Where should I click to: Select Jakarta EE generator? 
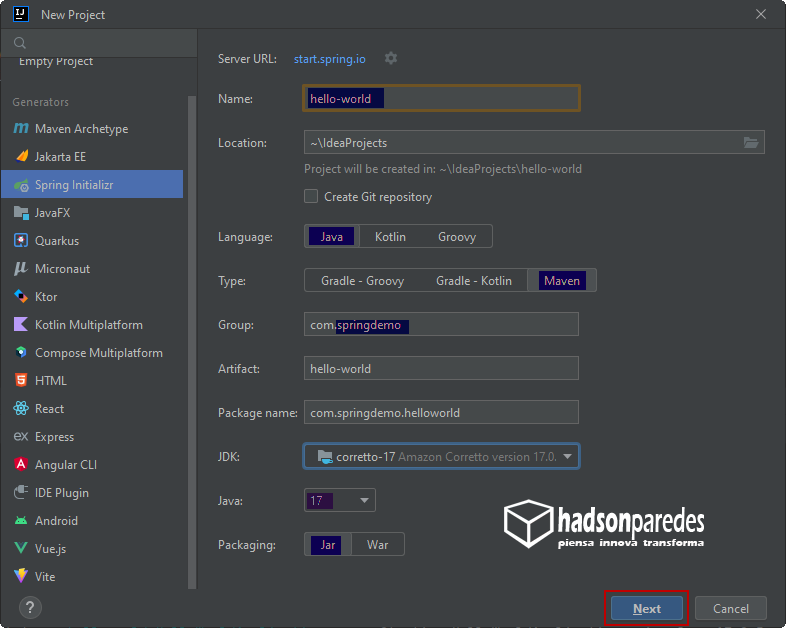coord(92,157)
